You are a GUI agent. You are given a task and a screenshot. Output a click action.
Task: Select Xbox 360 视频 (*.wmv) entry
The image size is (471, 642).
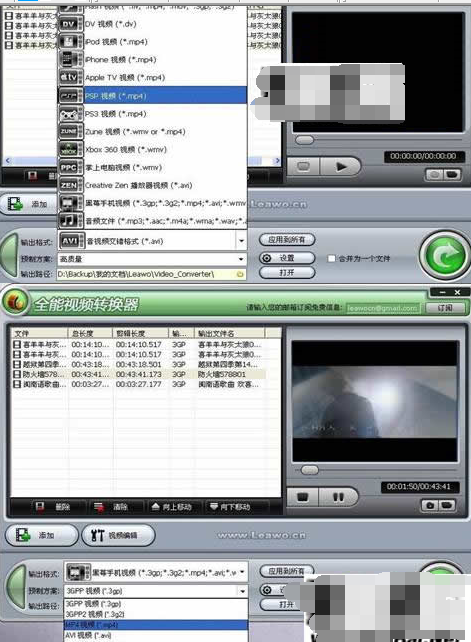(x=165, y=150)
